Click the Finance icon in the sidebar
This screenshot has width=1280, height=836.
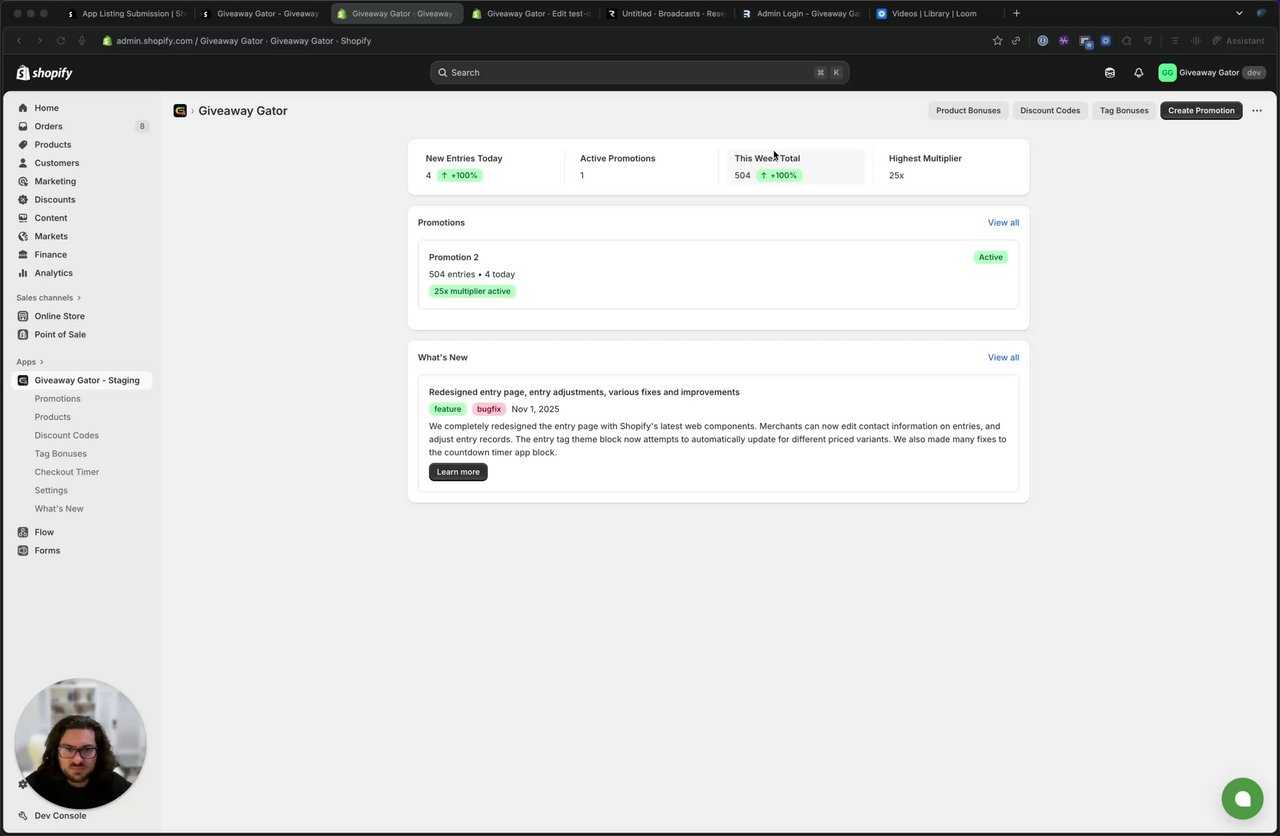pos(23,255)
